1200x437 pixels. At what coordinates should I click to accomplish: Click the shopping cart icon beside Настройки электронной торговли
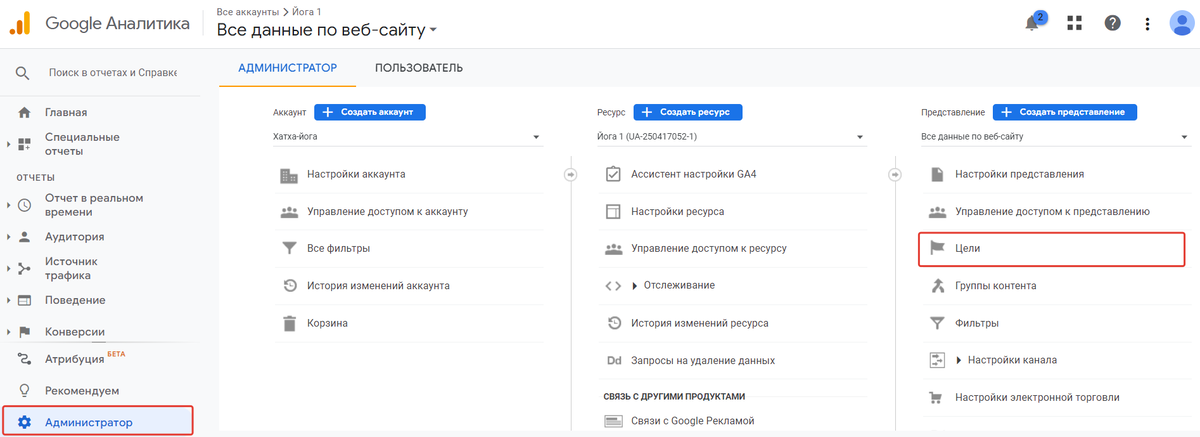click(x=937, y=397)
